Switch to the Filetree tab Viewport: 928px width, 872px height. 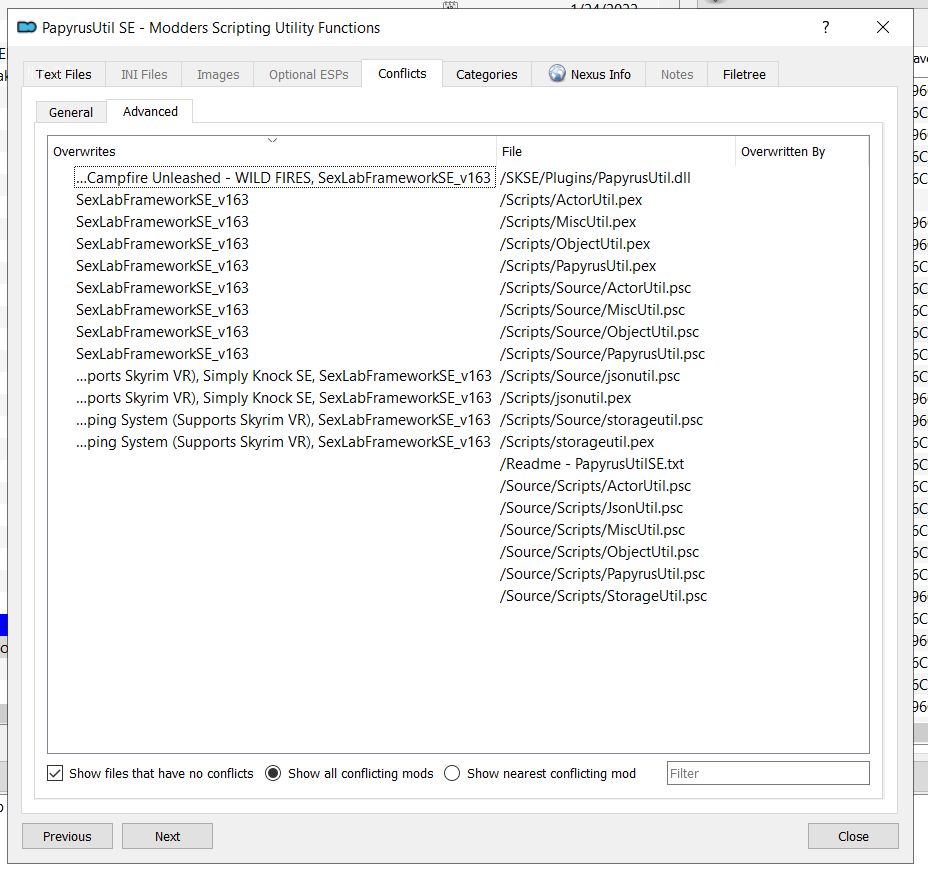[x=744, y=75]
